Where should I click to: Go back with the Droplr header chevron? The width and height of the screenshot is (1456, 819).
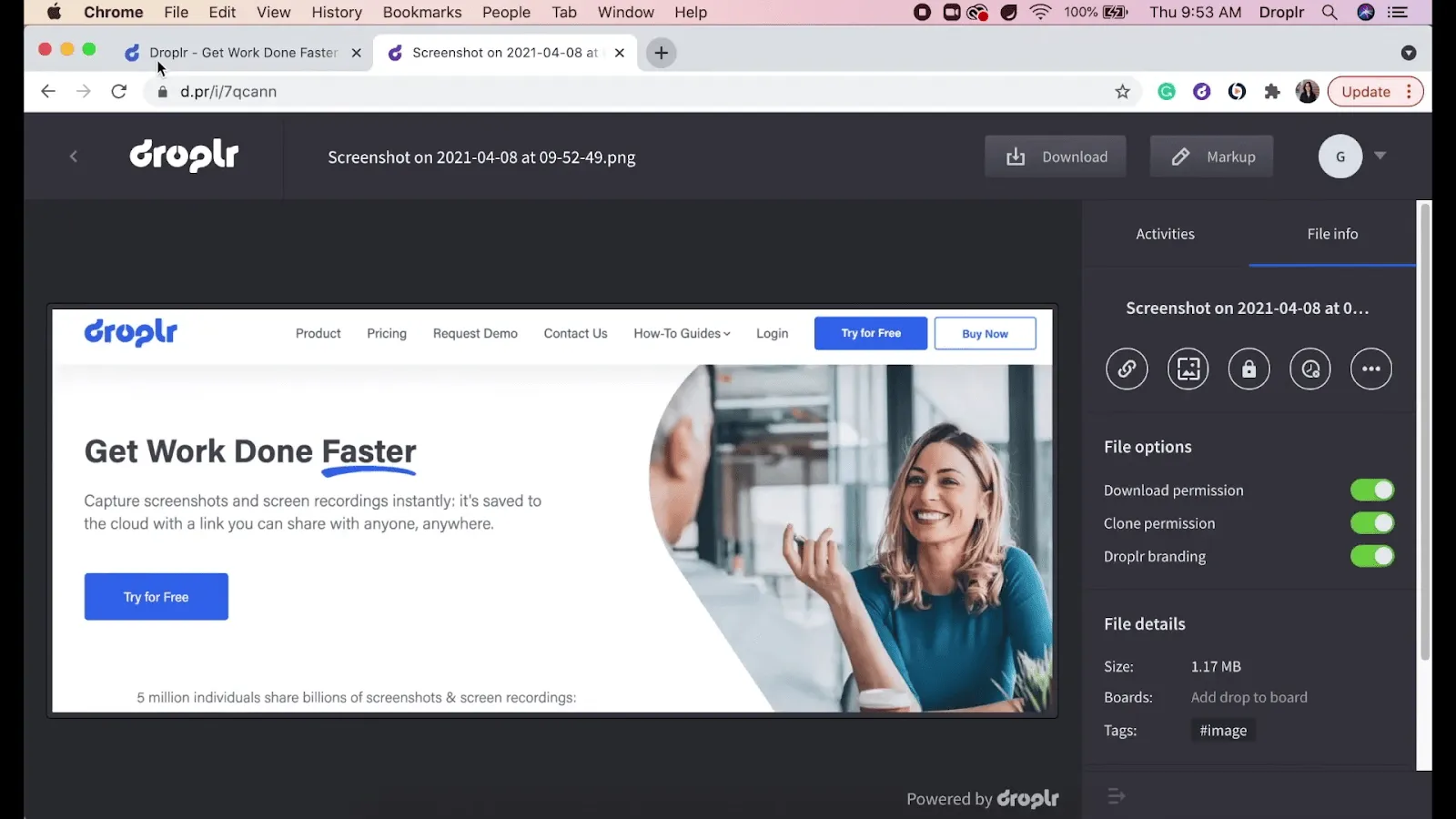[x=74, y=157]
